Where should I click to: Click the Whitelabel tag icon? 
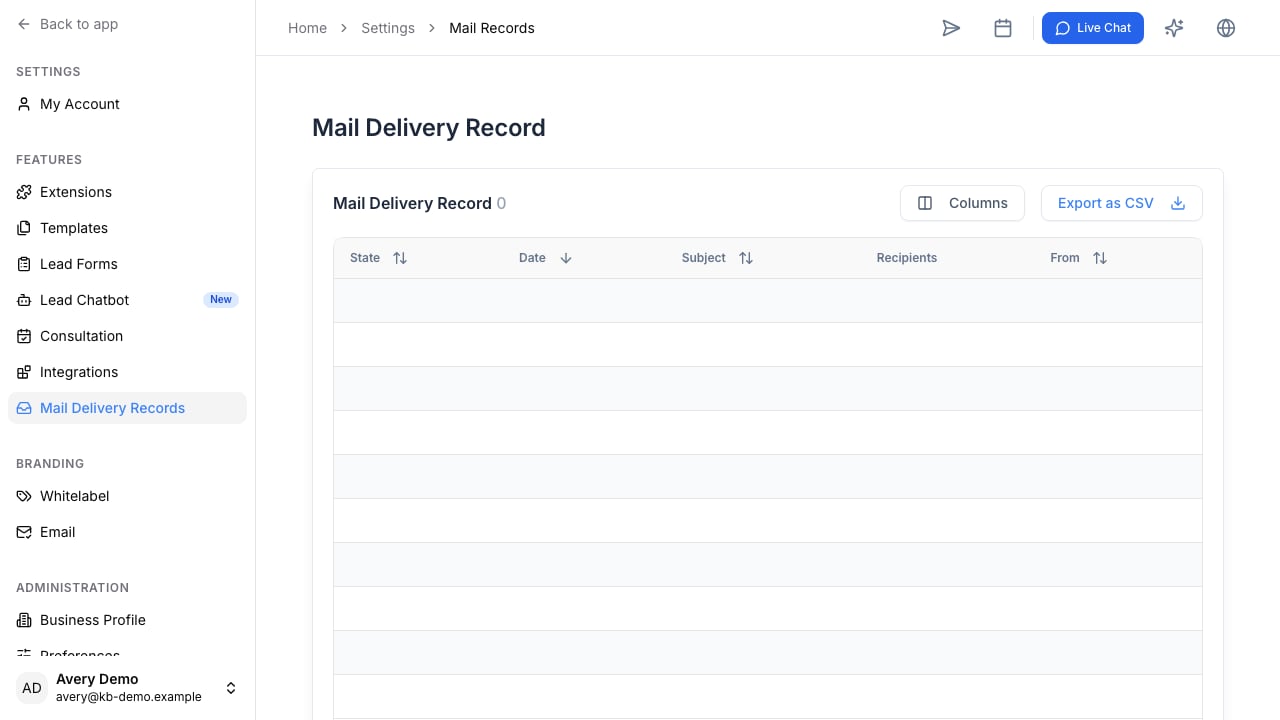coord(24,496)
